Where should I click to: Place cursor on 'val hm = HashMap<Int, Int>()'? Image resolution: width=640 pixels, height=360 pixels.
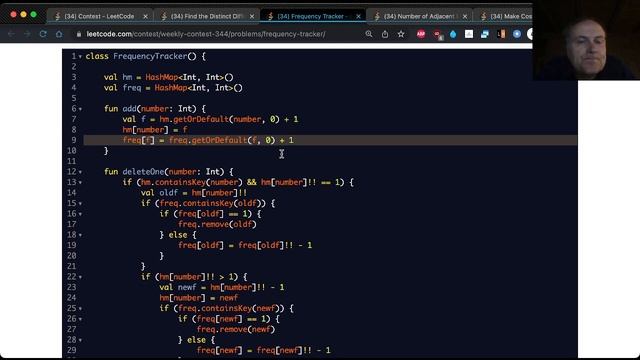[x=169, y=77]
